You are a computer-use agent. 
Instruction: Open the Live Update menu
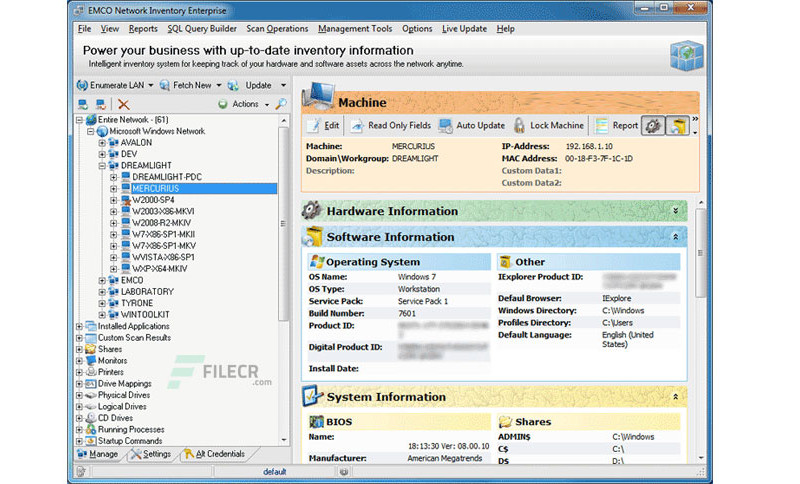pyautogui.click(x=464, y=29)
